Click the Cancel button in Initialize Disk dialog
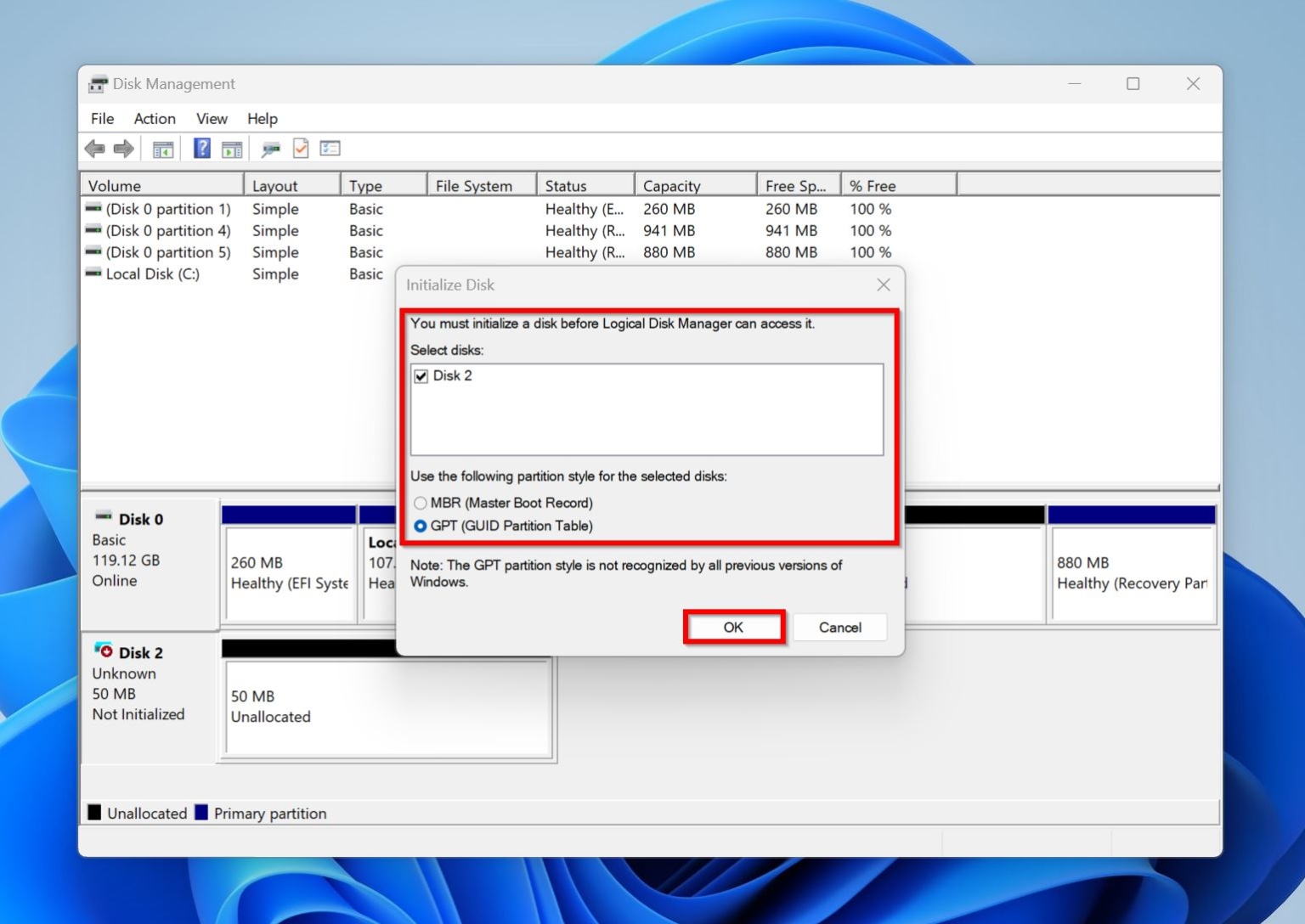 pos(839,627)
